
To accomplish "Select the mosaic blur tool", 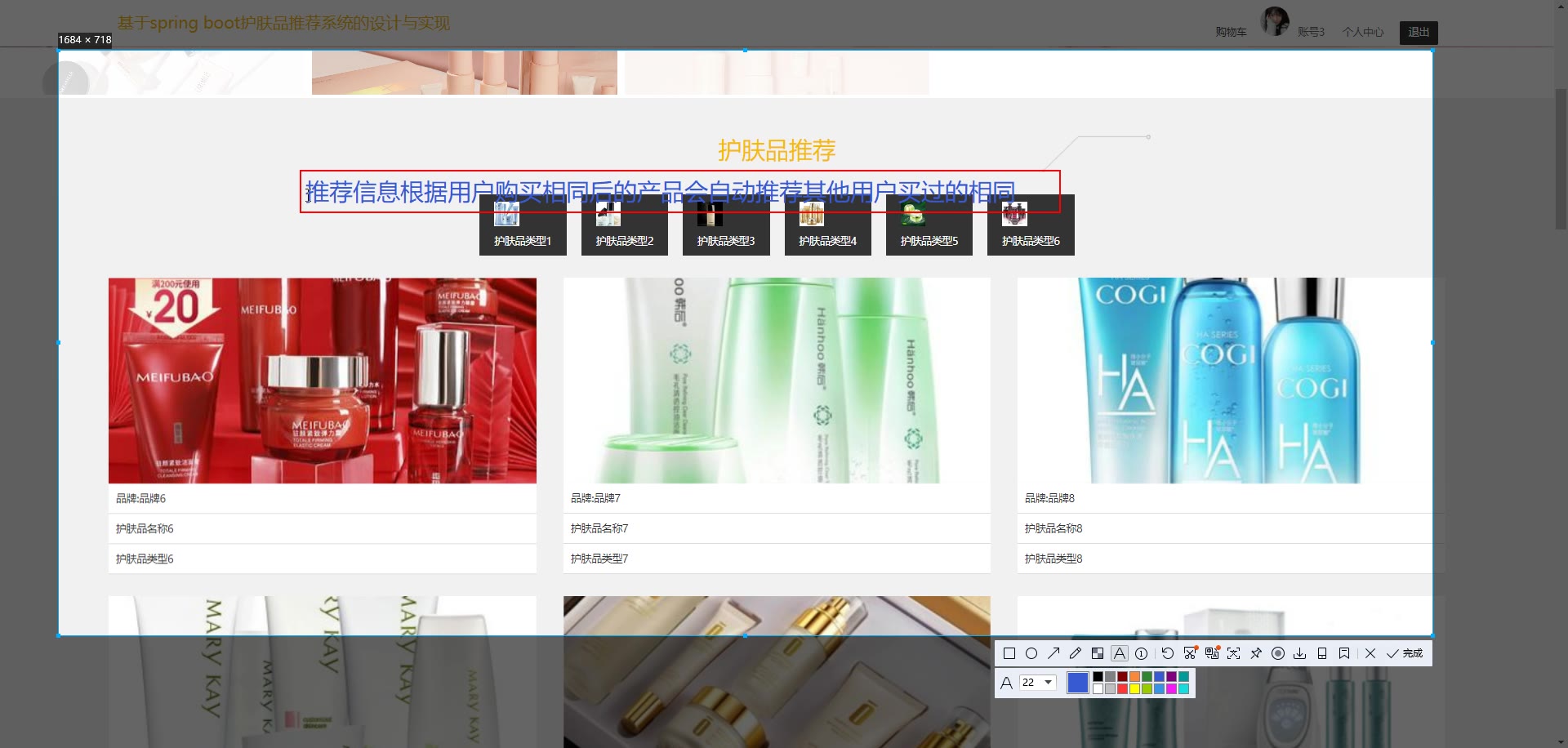I will tap(1098, 653).
